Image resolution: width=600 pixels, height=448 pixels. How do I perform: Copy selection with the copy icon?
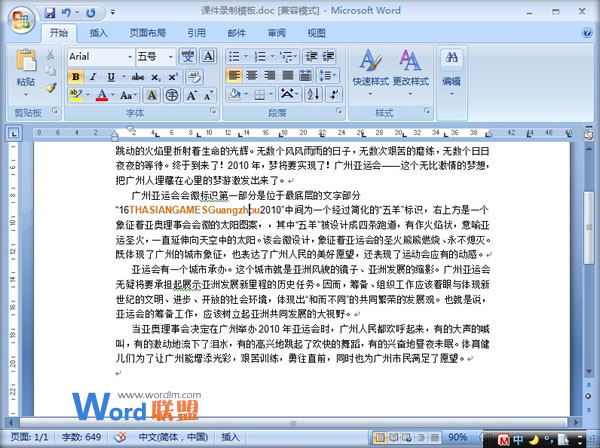[x=51, y=71]
